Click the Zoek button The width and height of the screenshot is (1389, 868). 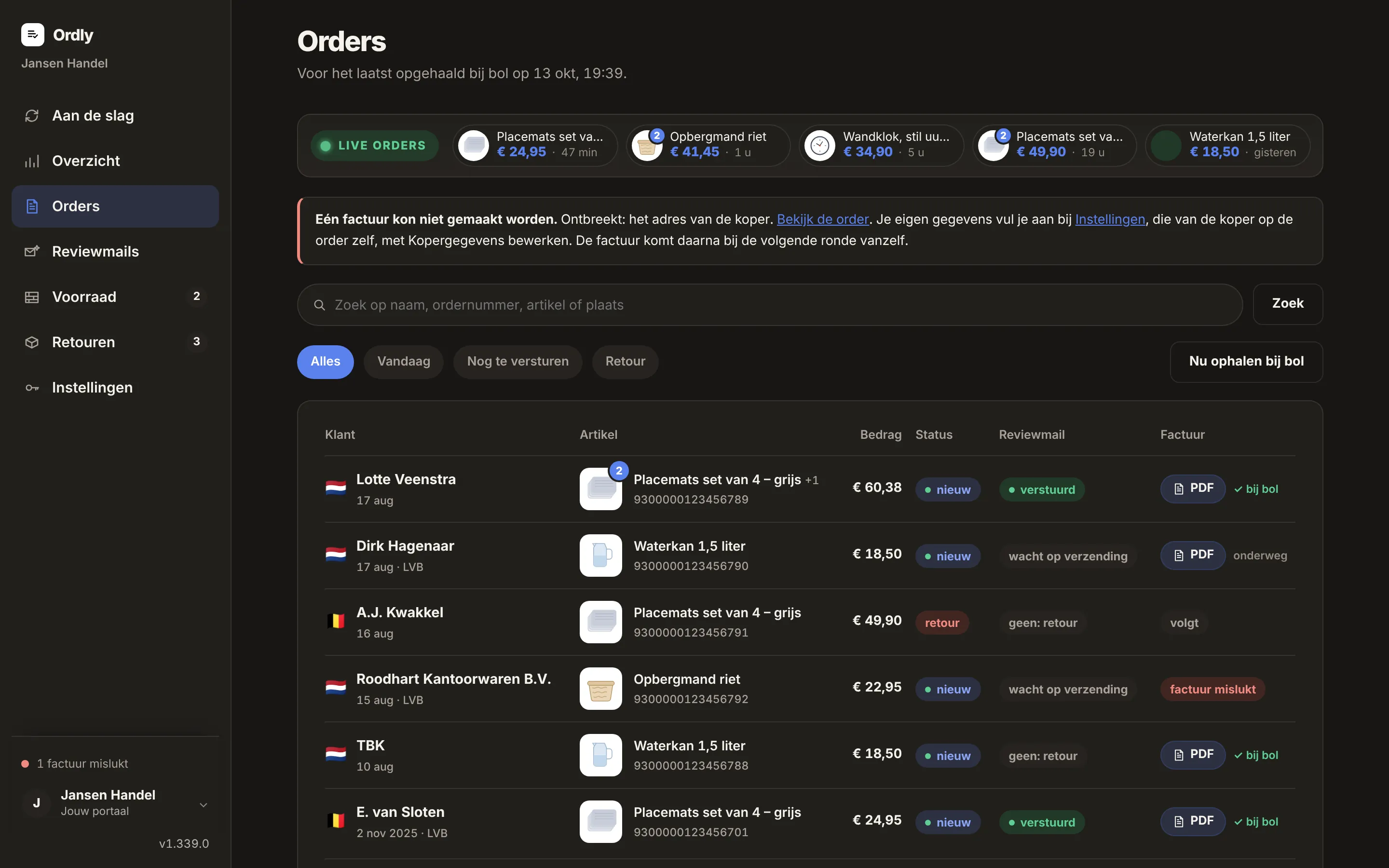pos(1287,304)
